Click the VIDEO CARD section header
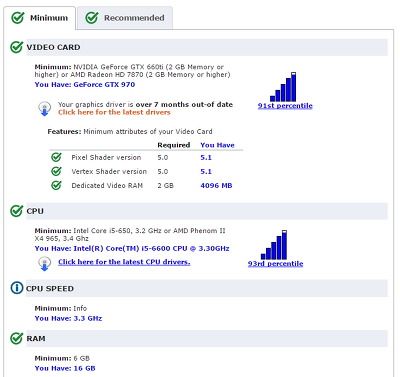 207,47
